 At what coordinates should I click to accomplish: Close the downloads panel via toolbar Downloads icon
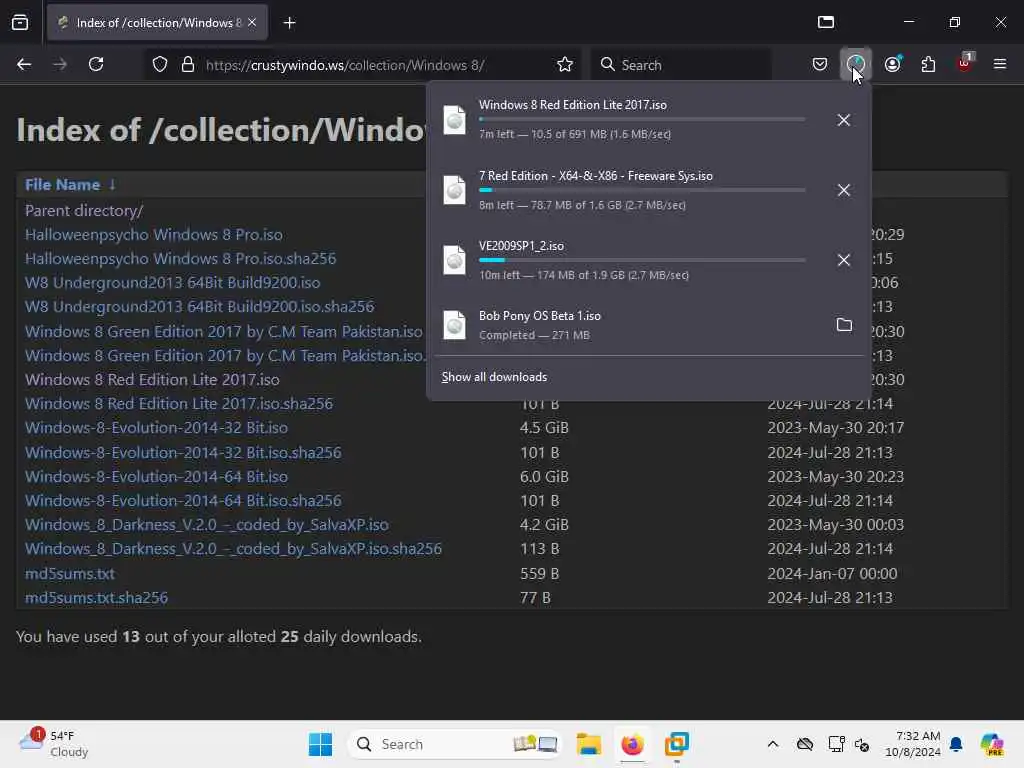[856, 64]
